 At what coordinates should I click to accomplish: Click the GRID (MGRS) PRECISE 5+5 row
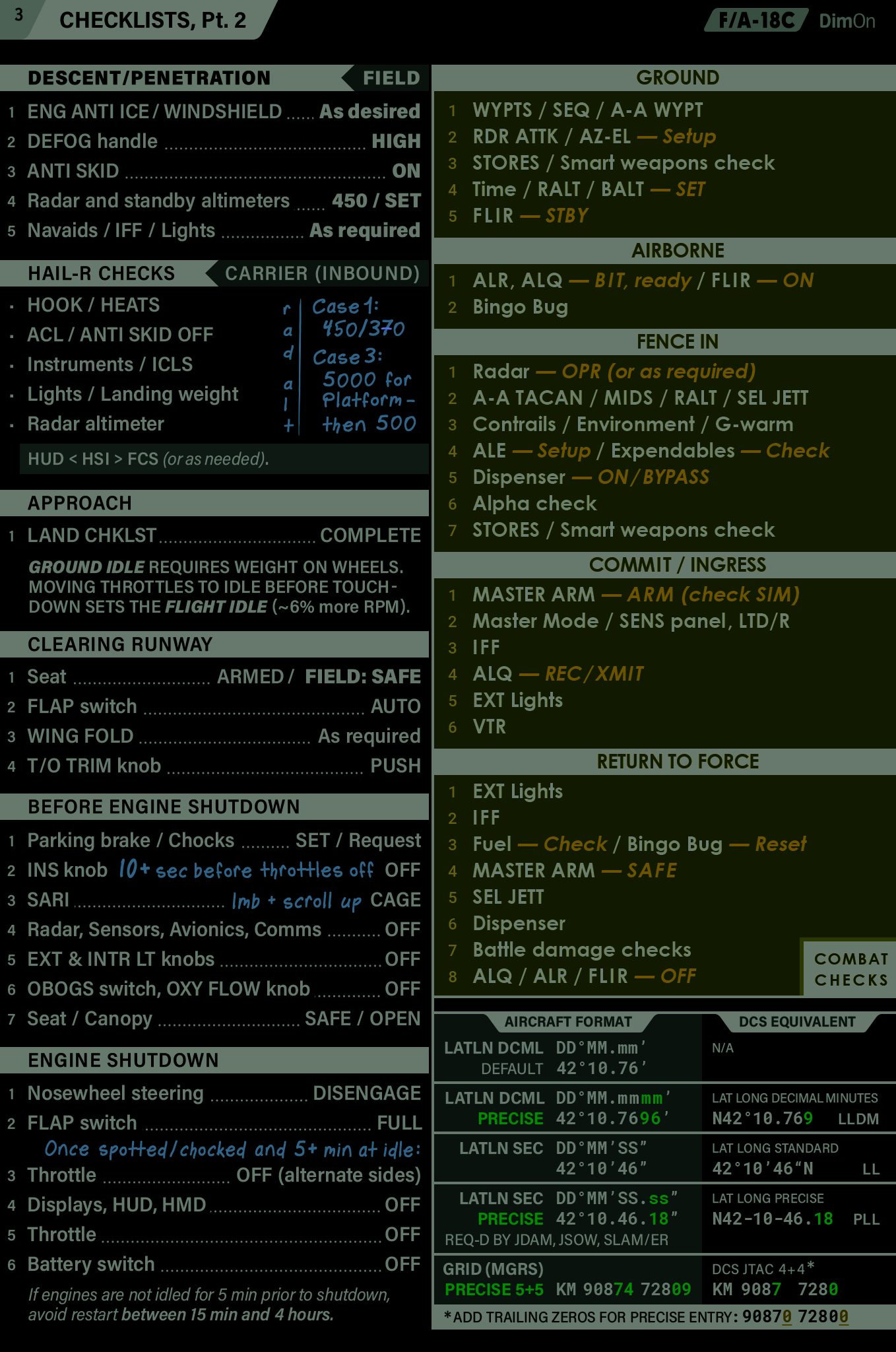pyautogui.click(x=567, y=1279)
